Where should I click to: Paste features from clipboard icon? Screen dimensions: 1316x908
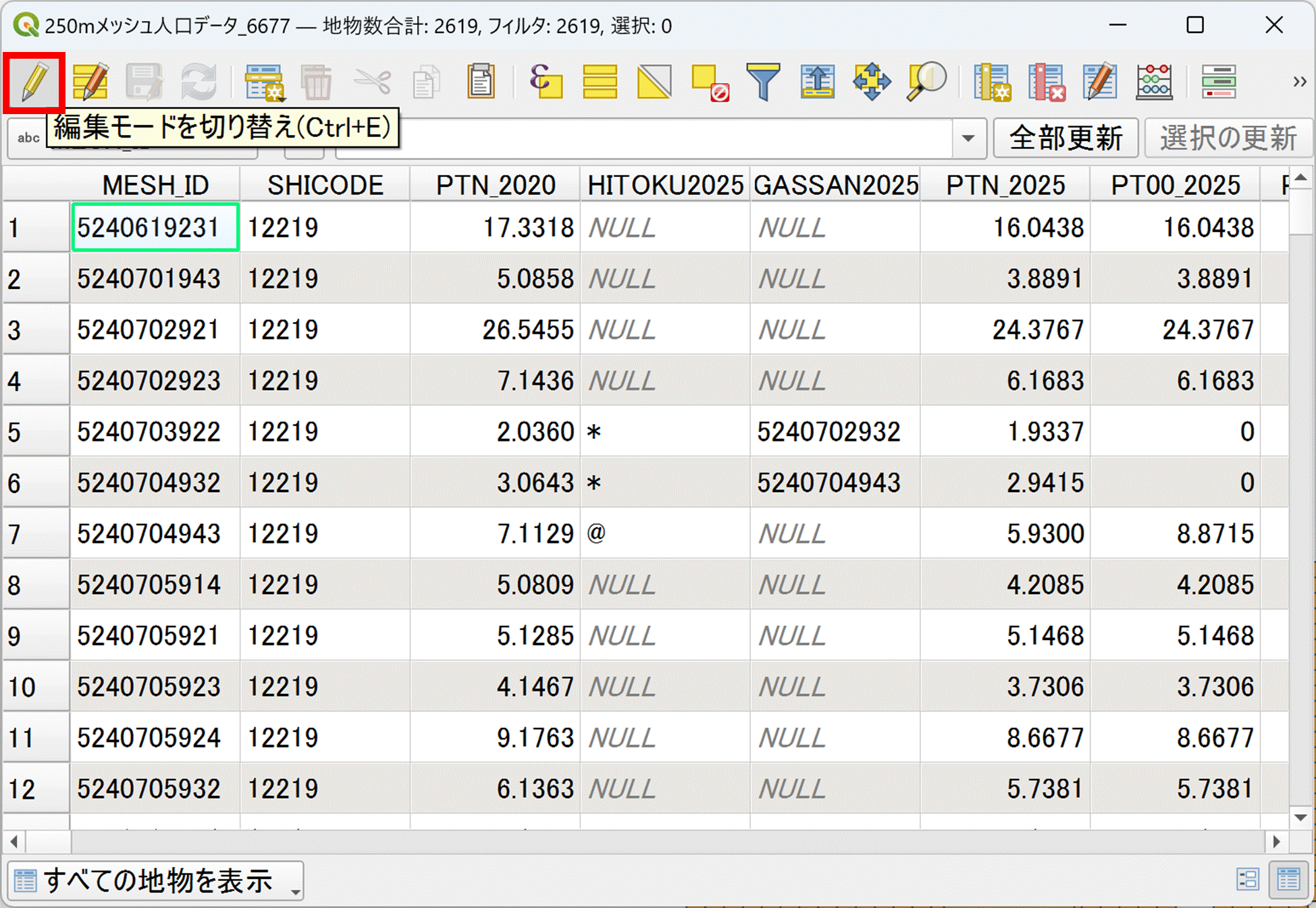481,82
